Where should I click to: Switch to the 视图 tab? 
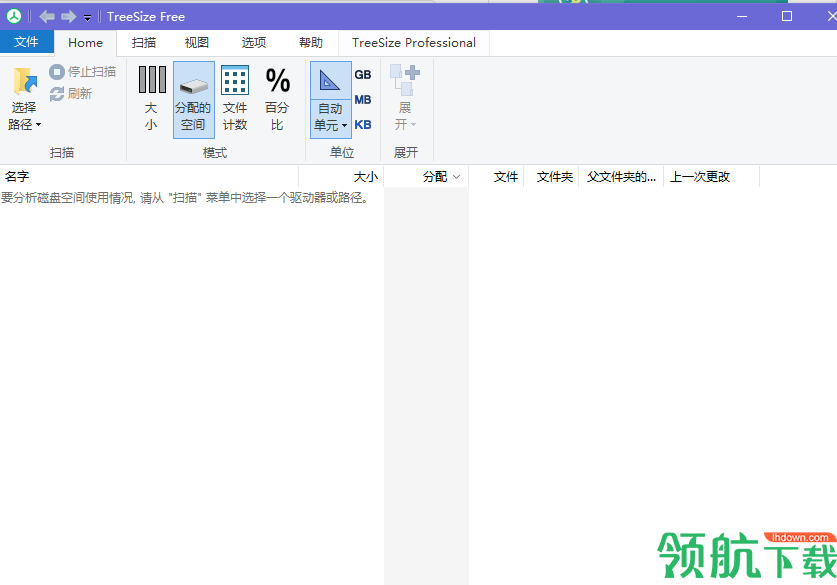[x=196, y=43]
